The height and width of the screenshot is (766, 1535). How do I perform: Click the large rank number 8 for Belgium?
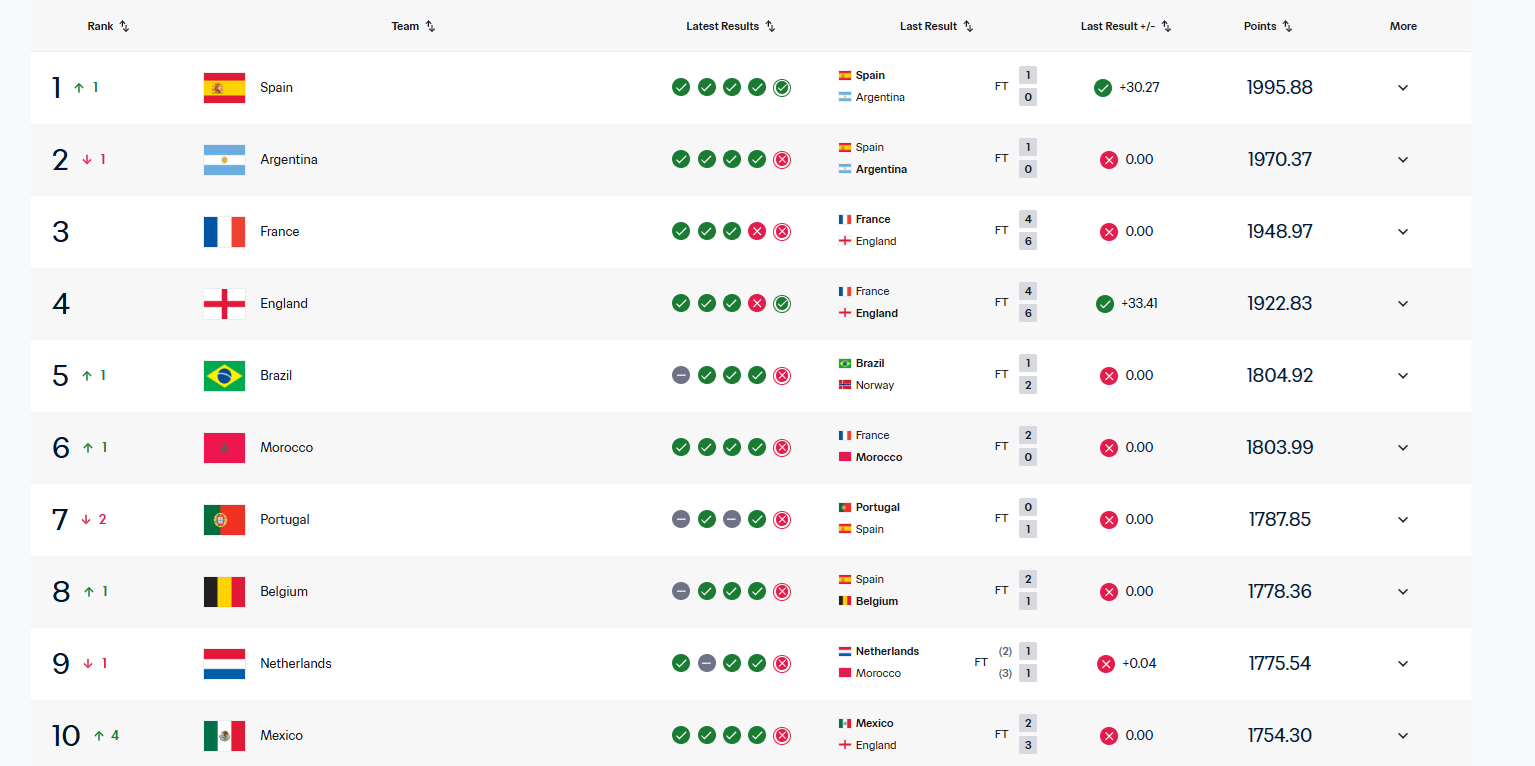tap(61, 592)
